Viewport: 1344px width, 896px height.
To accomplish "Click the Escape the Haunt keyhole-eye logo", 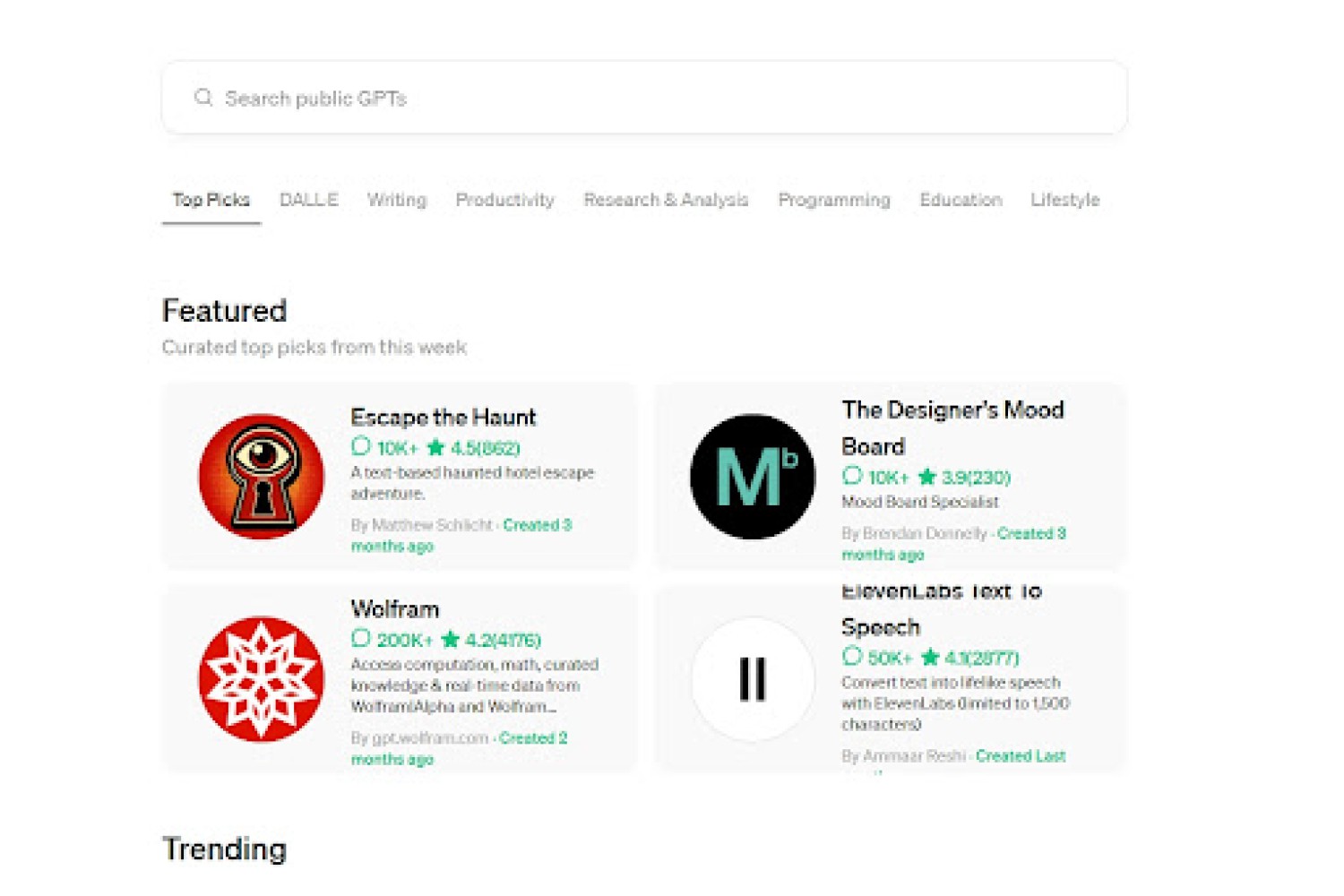I will [262, 477].
